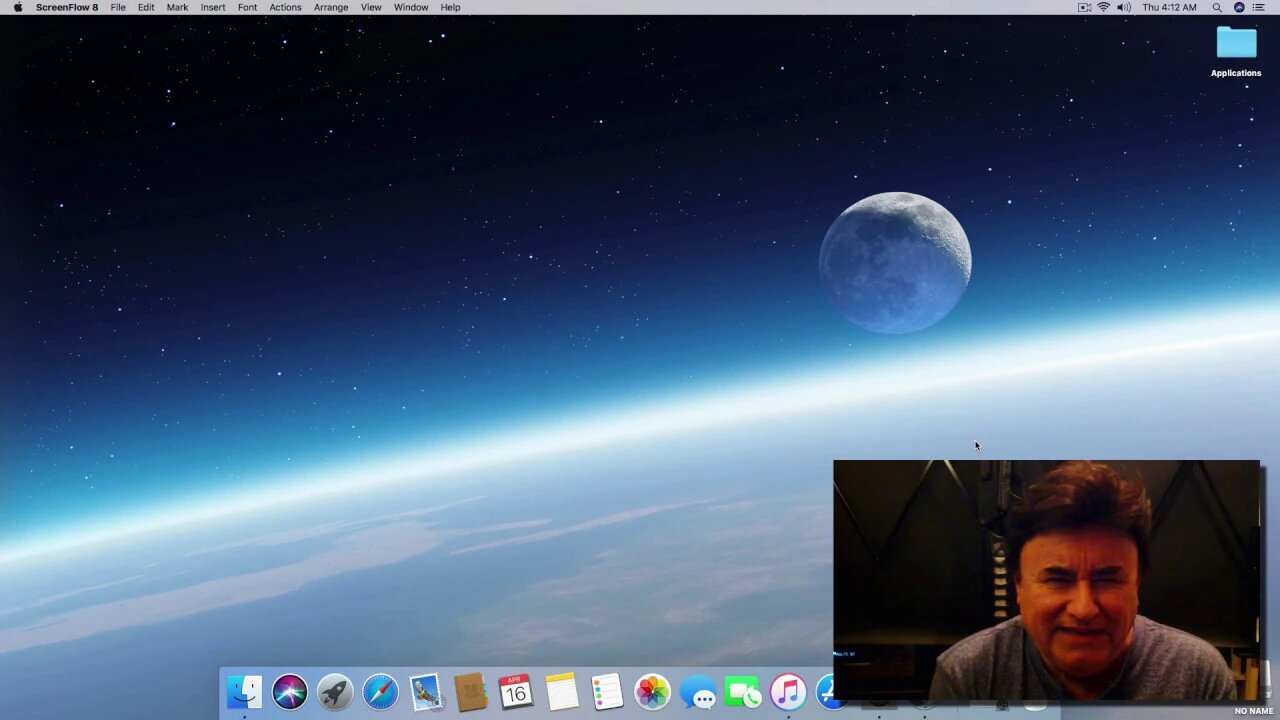This screenshot has width=1280, height=720.
Task: Open the Arrange menu
Action: click(331, 7)
